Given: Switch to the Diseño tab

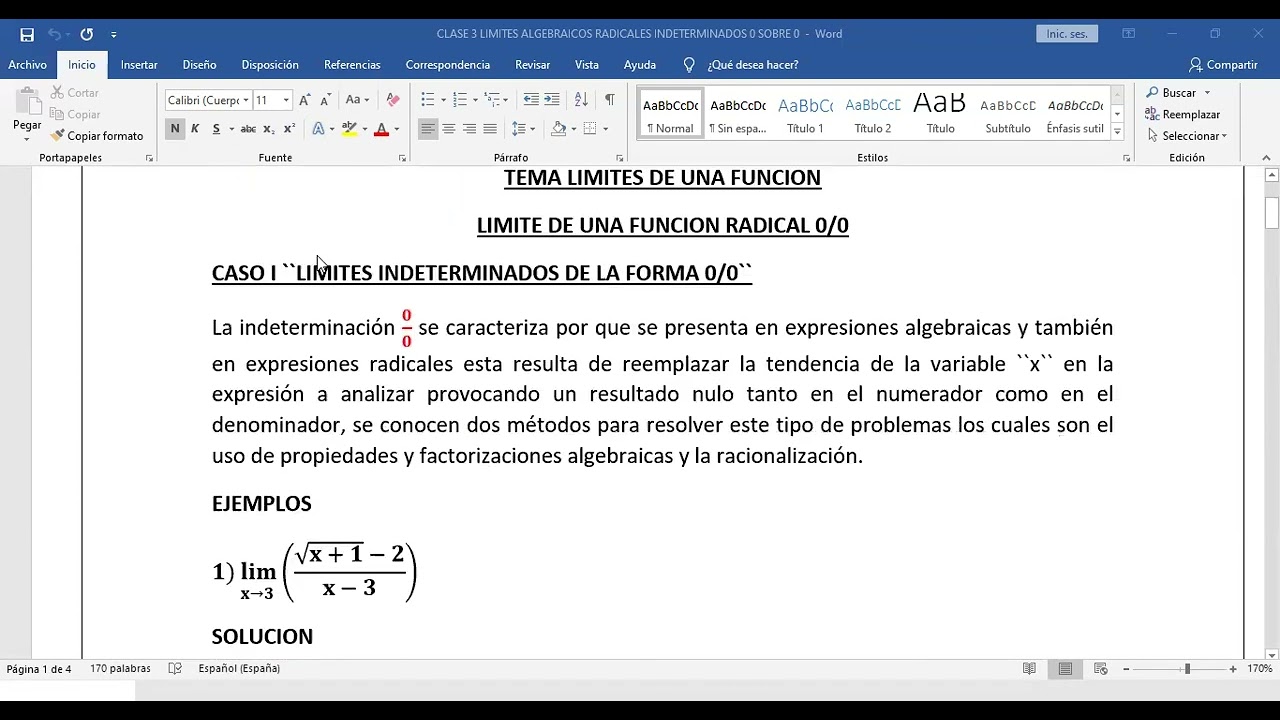Looking at the screenshot, I should (199, 65).
